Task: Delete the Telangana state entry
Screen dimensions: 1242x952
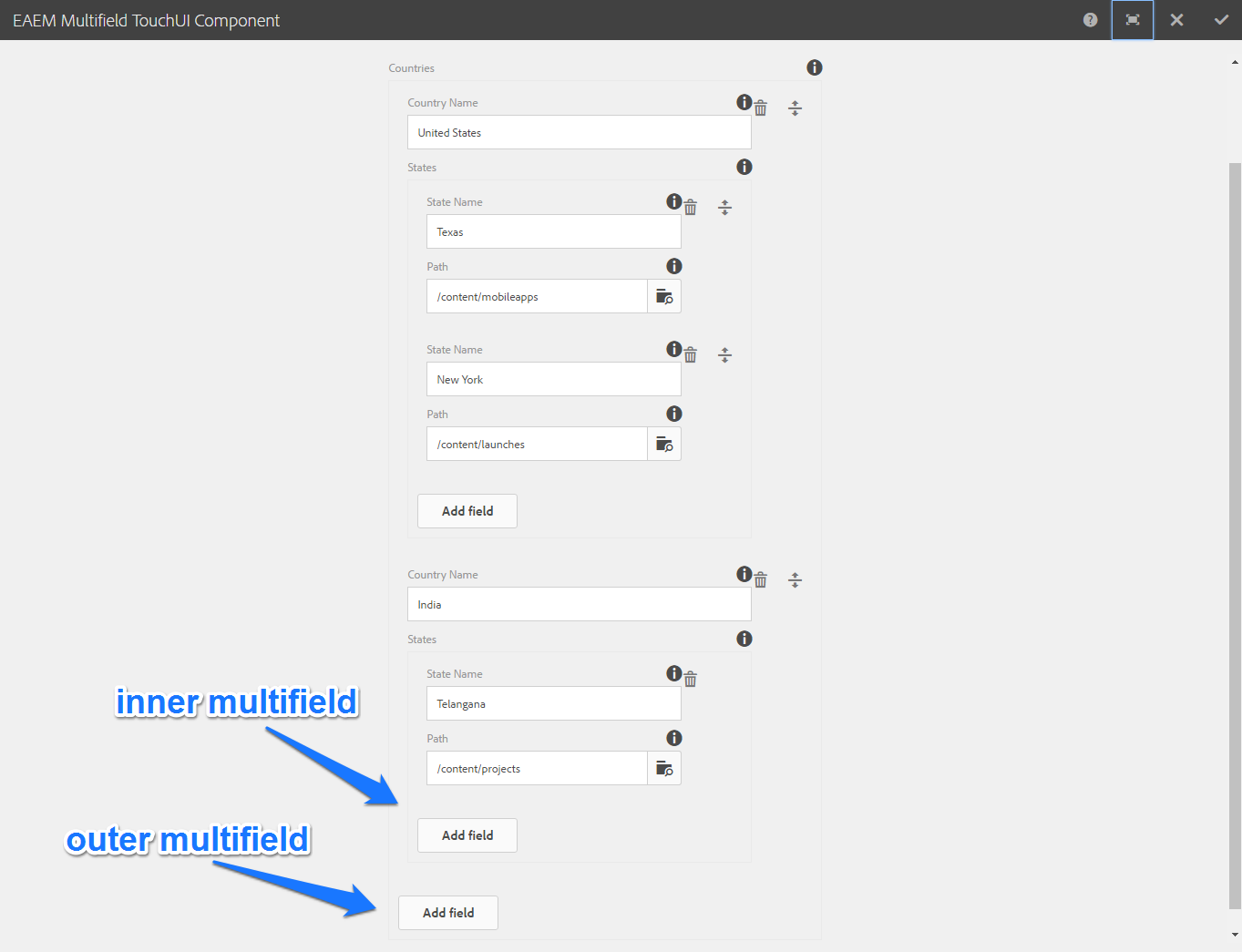Action: [x=690, y=679]
